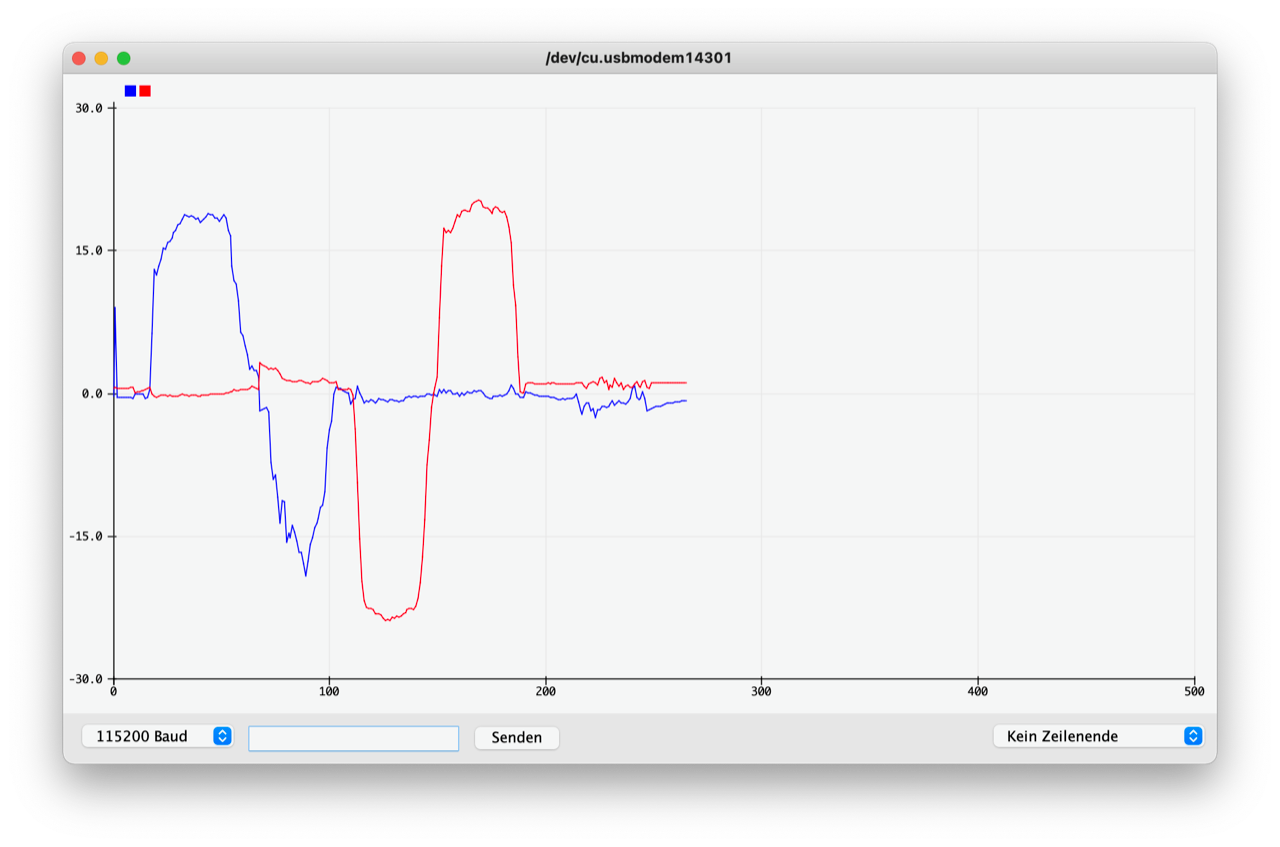The height and width of the screenshot is (847, 1280).
Task: Click the -15.0 y-axis label
Action: coord(87,537)
